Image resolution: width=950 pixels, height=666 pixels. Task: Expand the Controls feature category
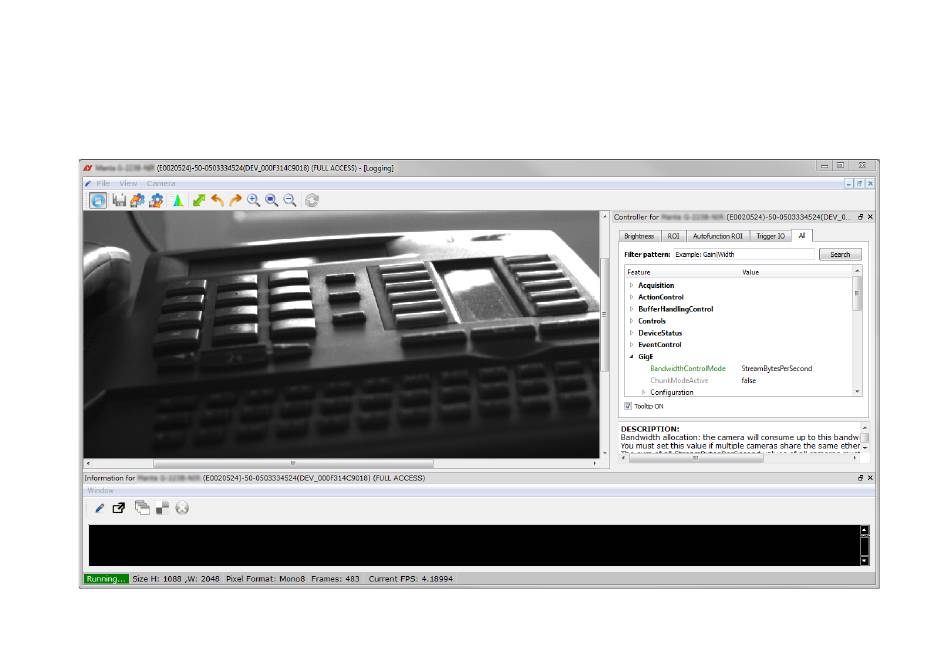[631, 321]
